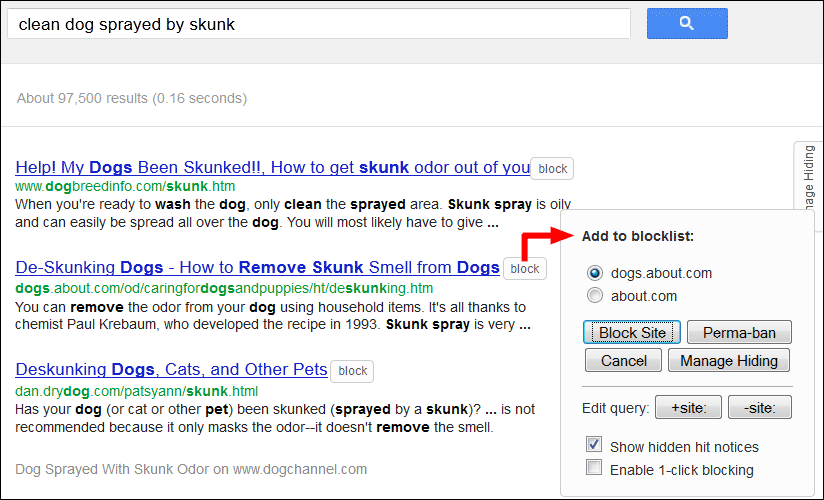This screenshot has height=500, width=824.
Task: Open Deskunking Dogs, Cats, and Other Pets
Action: tap(171, 369)
